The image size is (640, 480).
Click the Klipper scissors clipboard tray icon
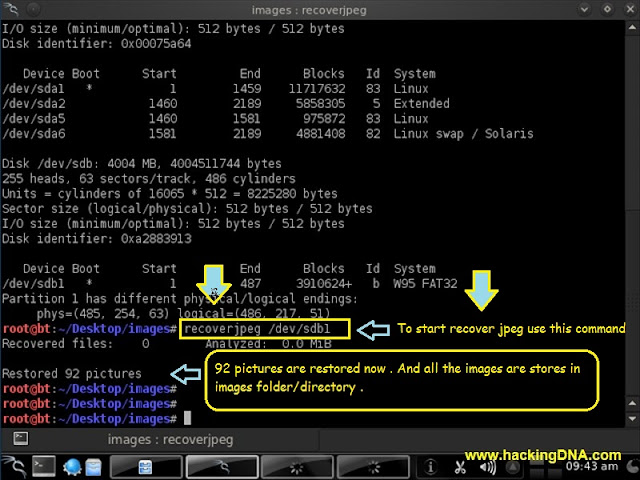tap(460, 467)
